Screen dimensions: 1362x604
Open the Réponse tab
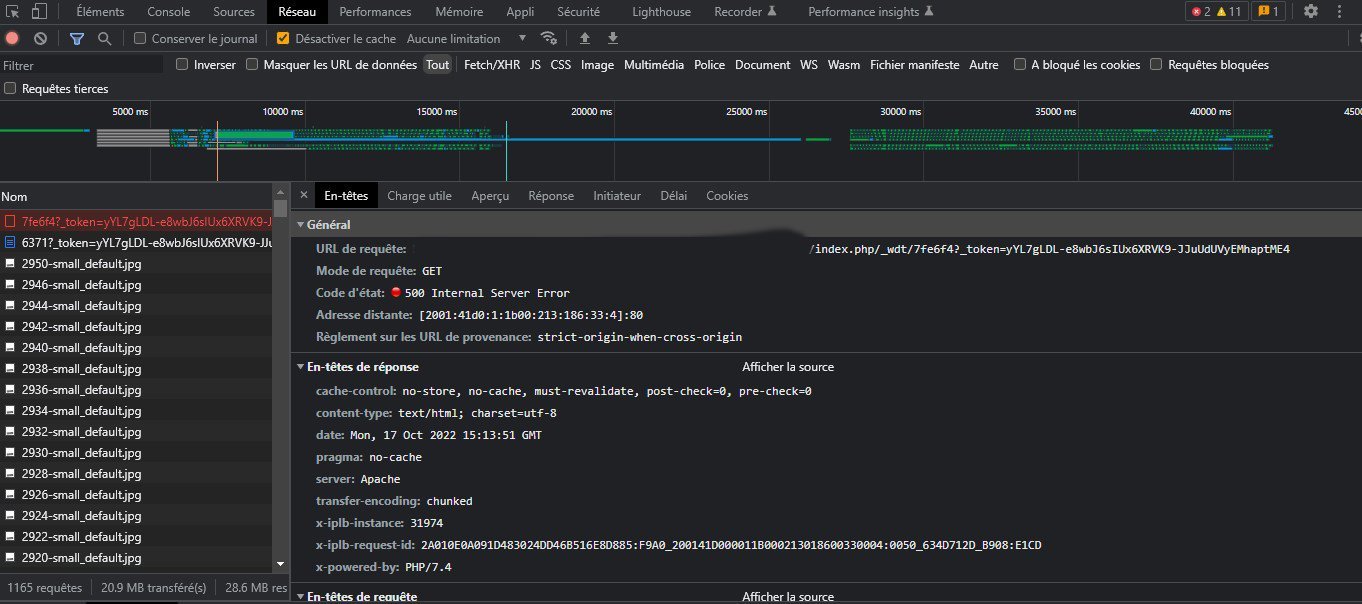click(551, 196)
